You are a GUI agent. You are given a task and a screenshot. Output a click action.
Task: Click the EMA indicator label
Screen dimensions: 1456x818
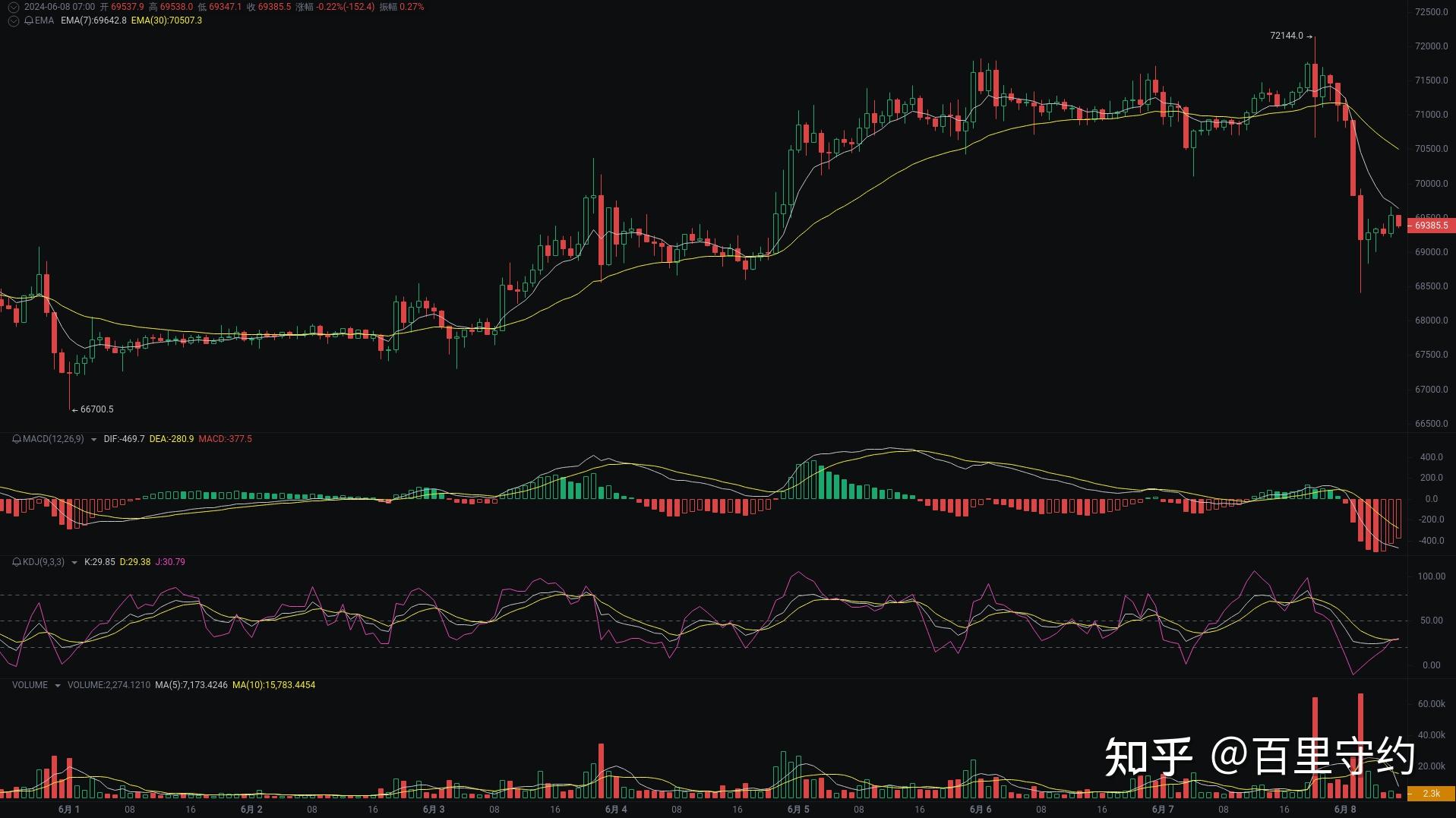click(x=44, y=21)
